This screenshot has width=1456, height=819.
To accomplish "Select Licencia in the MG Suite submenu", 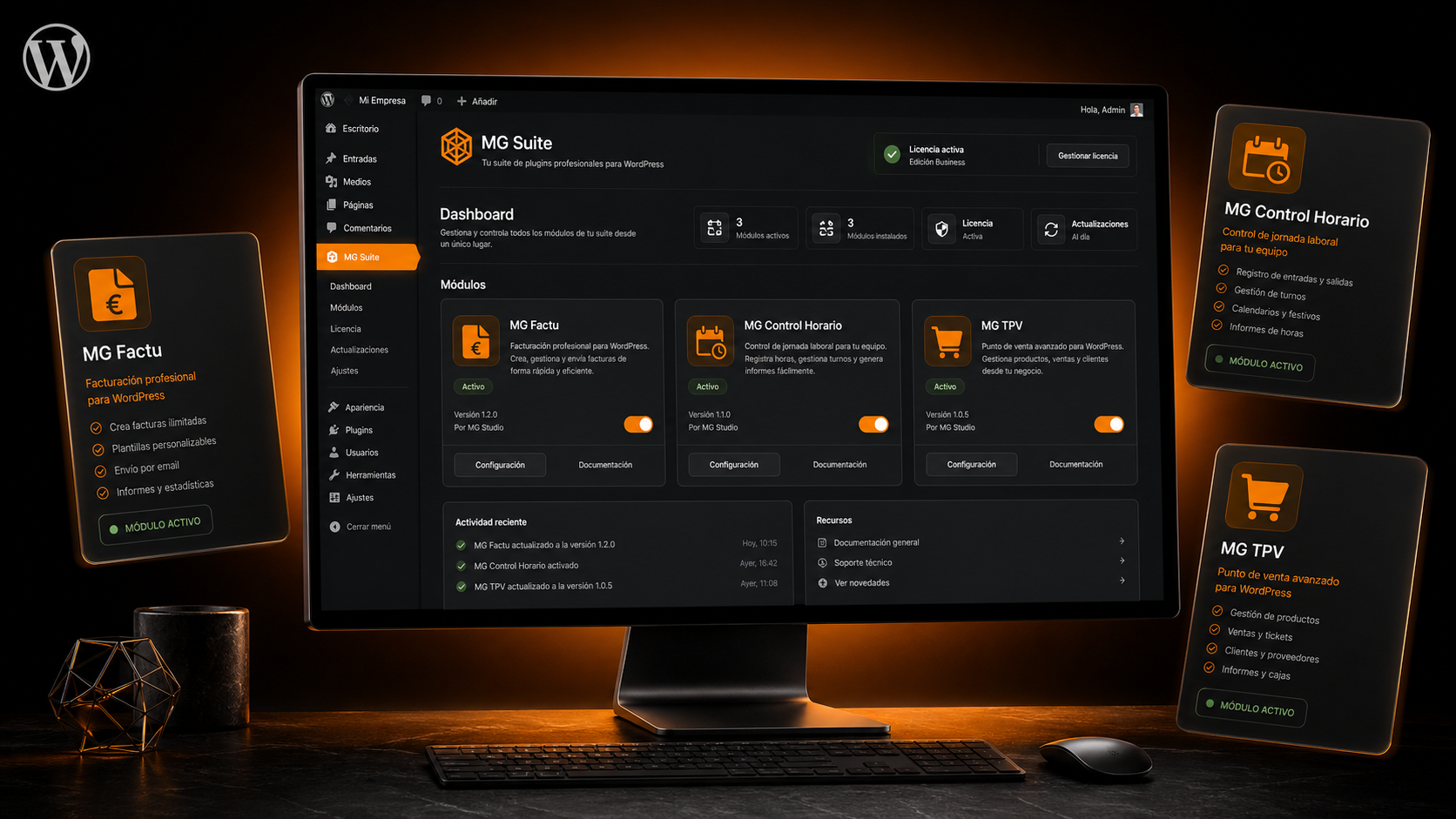I will point(345,328).
